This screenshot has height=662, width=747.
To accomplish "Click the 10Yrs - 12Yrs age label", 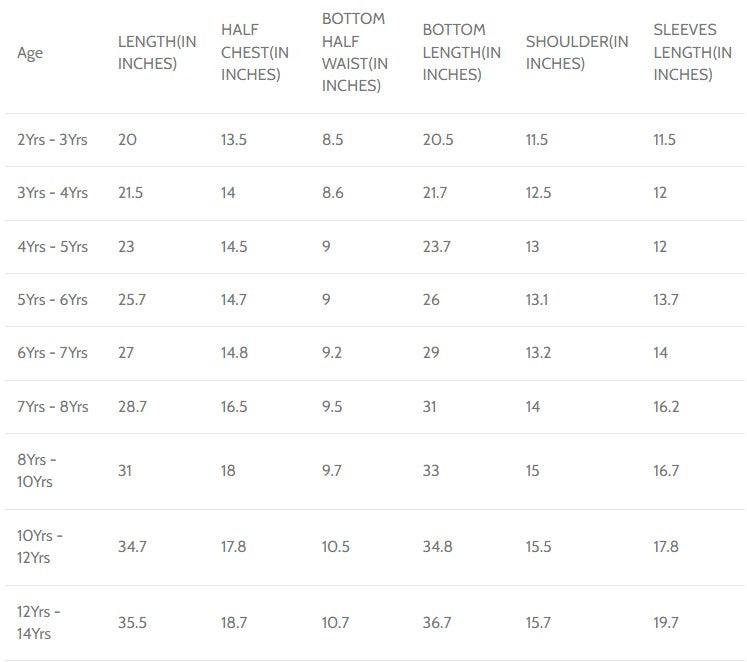I will pos(41,547).
